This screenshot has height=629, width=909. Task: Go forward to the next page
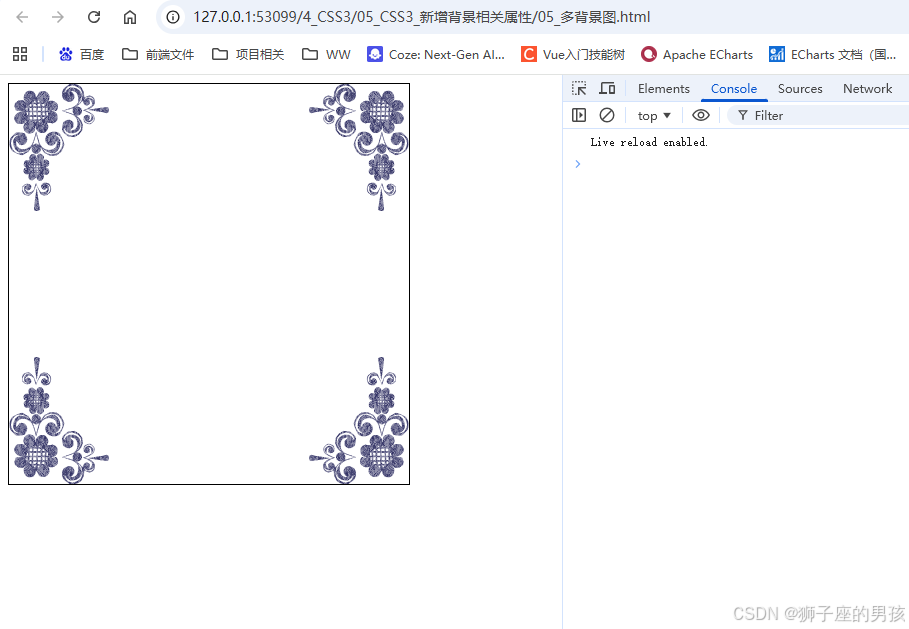coord(57,17)
